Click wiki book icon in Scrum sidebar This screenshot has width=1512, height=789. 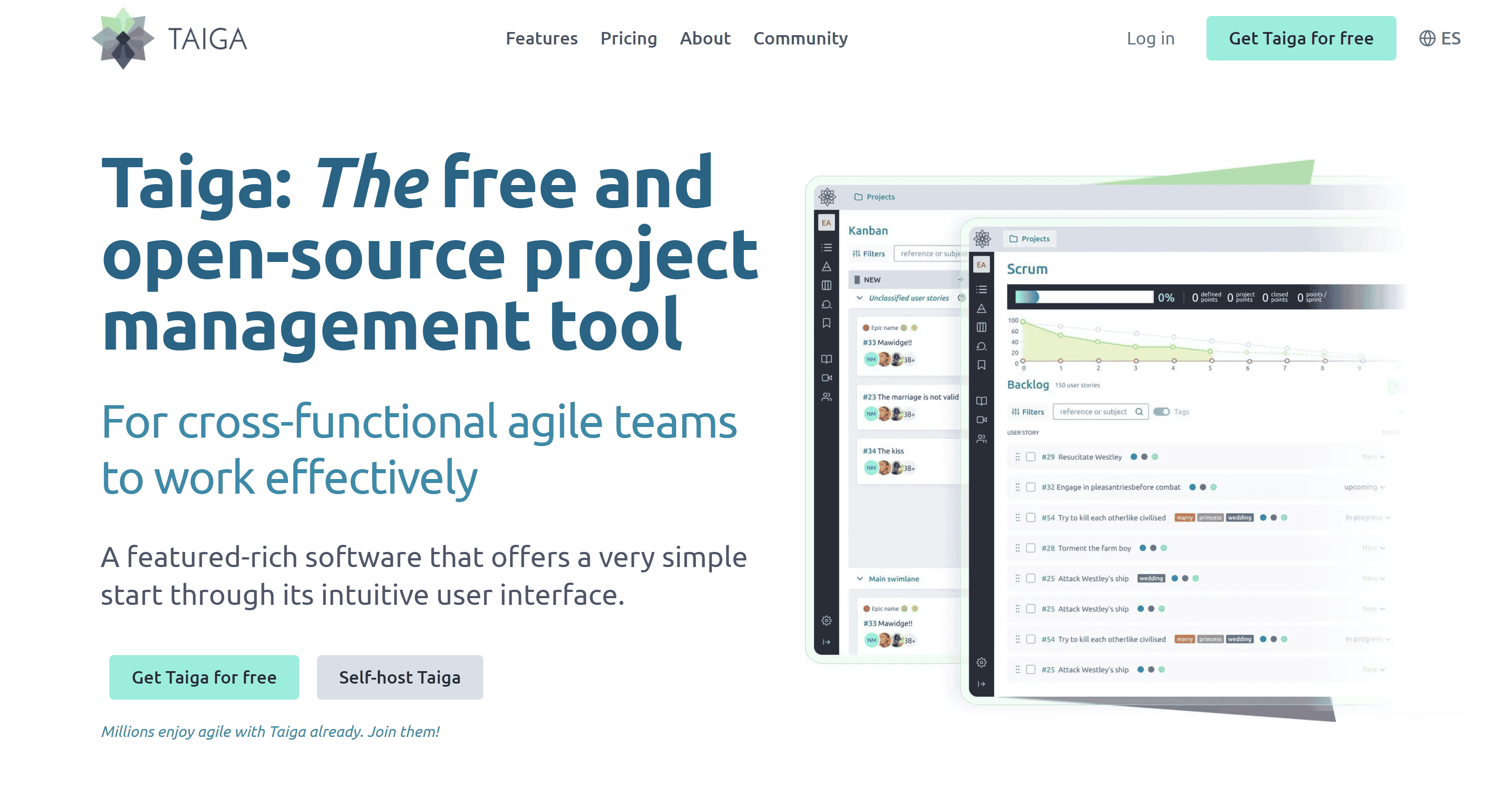click(981, 401)
